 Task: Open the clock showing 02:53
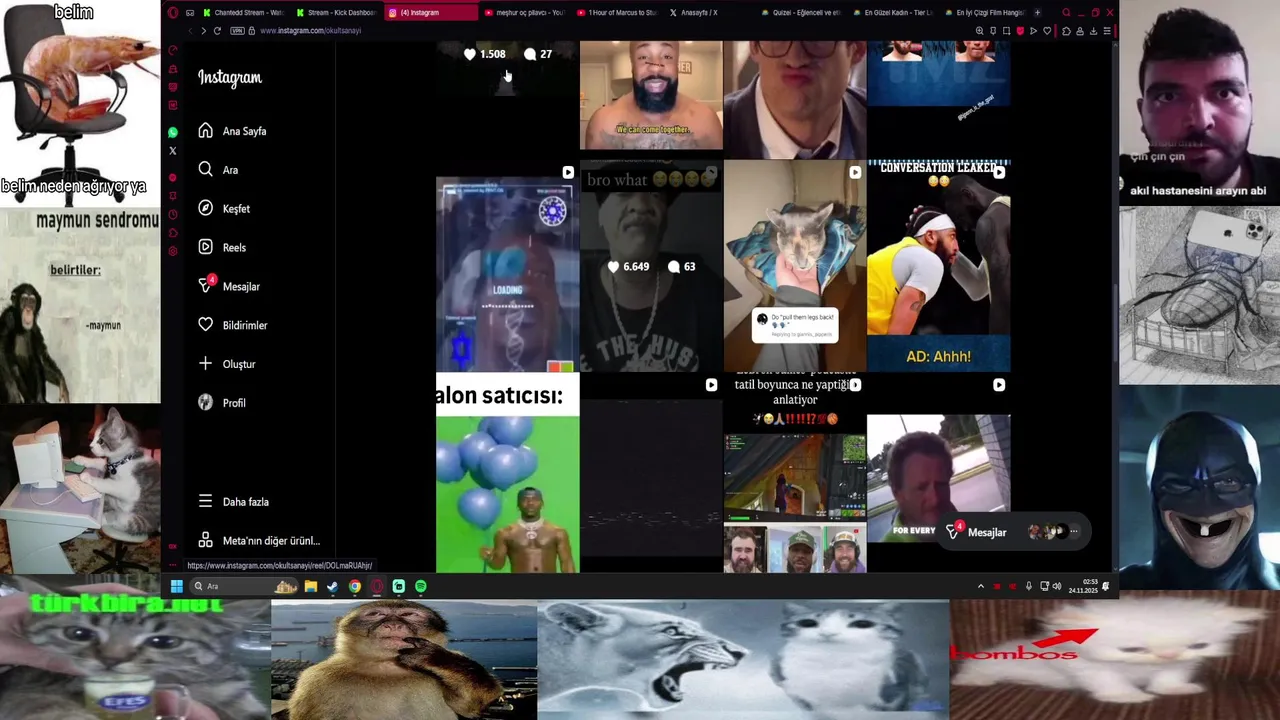pos(1082,586)
